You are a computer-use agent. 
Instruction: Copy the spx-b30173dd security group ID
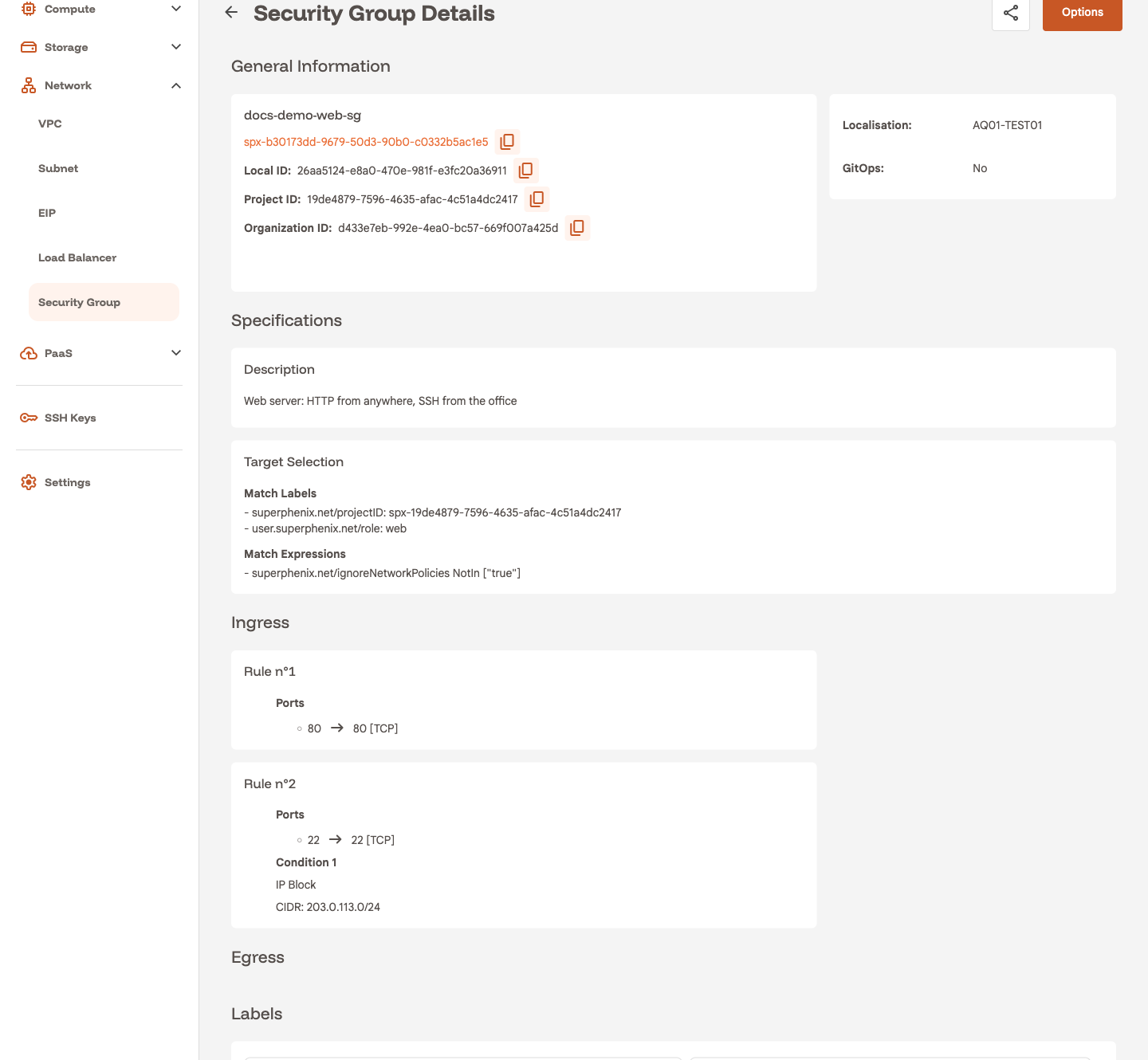pyautogui.click(x=507, y=142)
